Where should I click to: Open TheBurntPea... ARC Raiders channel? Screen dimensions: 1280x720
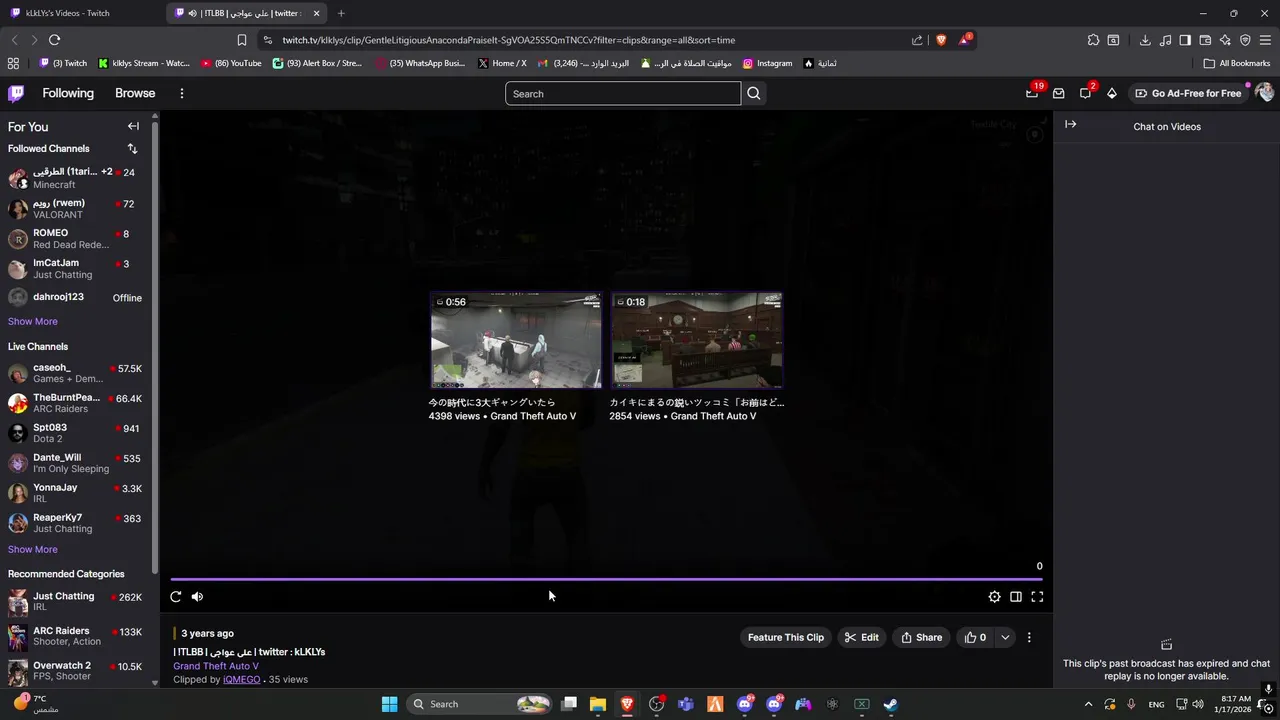pyautogui.click(x=75, y=403)
